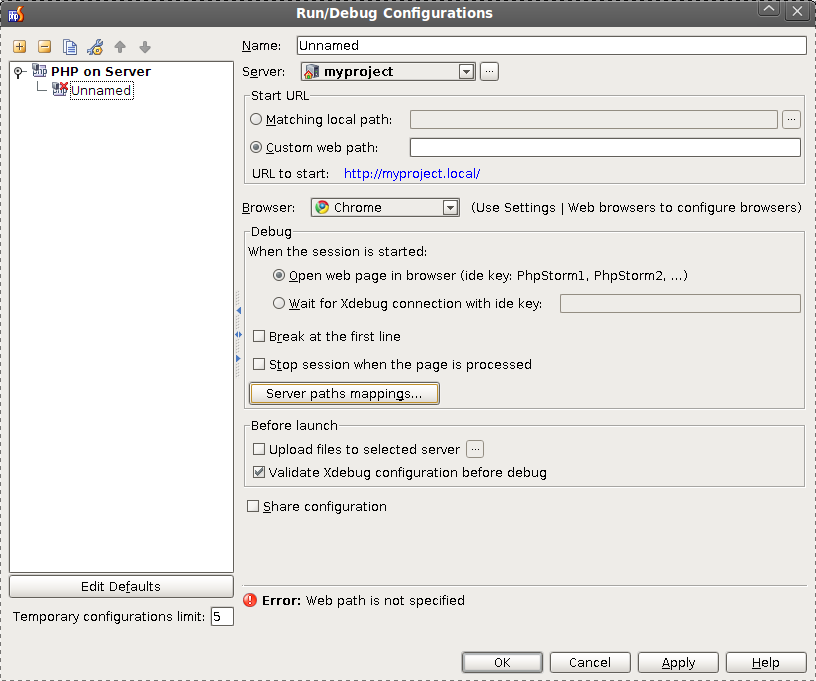Click the PhpStorm logo in the title bar
This screenshot has width=816, height=681.
point(16,14)
